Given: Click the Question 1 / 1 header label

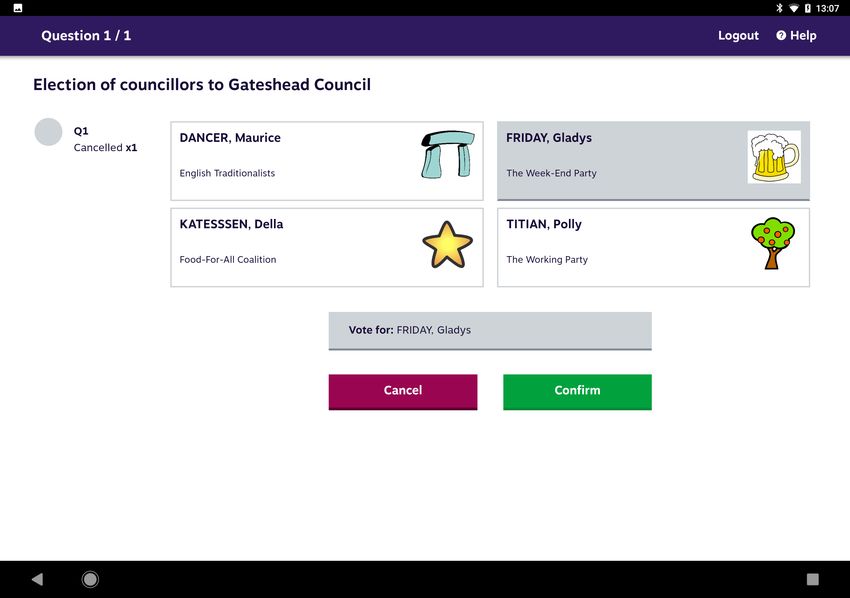Looking at the screenshot, I should point(86,35).
